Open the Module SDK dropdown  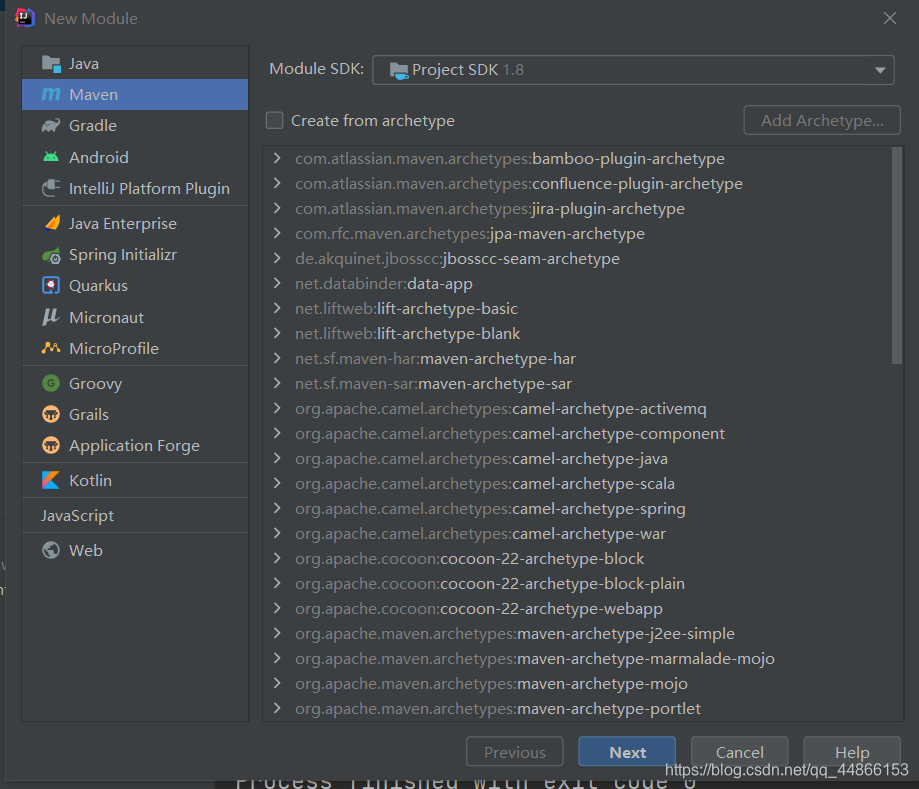[633, 70]
